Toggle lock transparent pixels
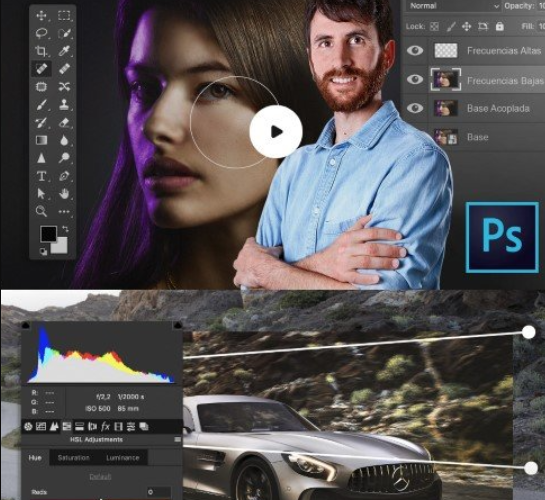The width and height of the screenshot is (545, 500). [x=434, y=26]
